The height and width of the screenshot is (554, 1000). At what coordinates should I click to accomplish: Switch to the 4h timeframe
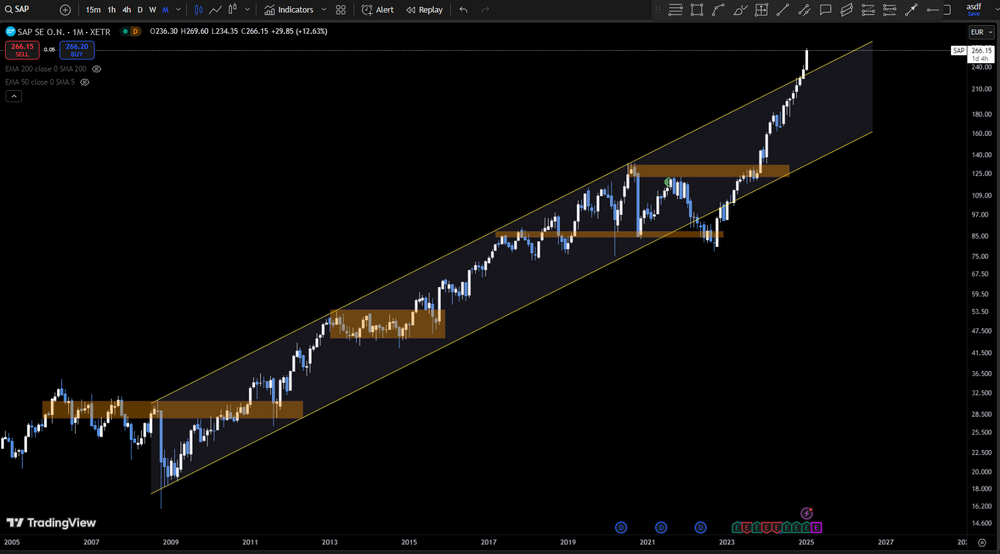pos(126,10)
